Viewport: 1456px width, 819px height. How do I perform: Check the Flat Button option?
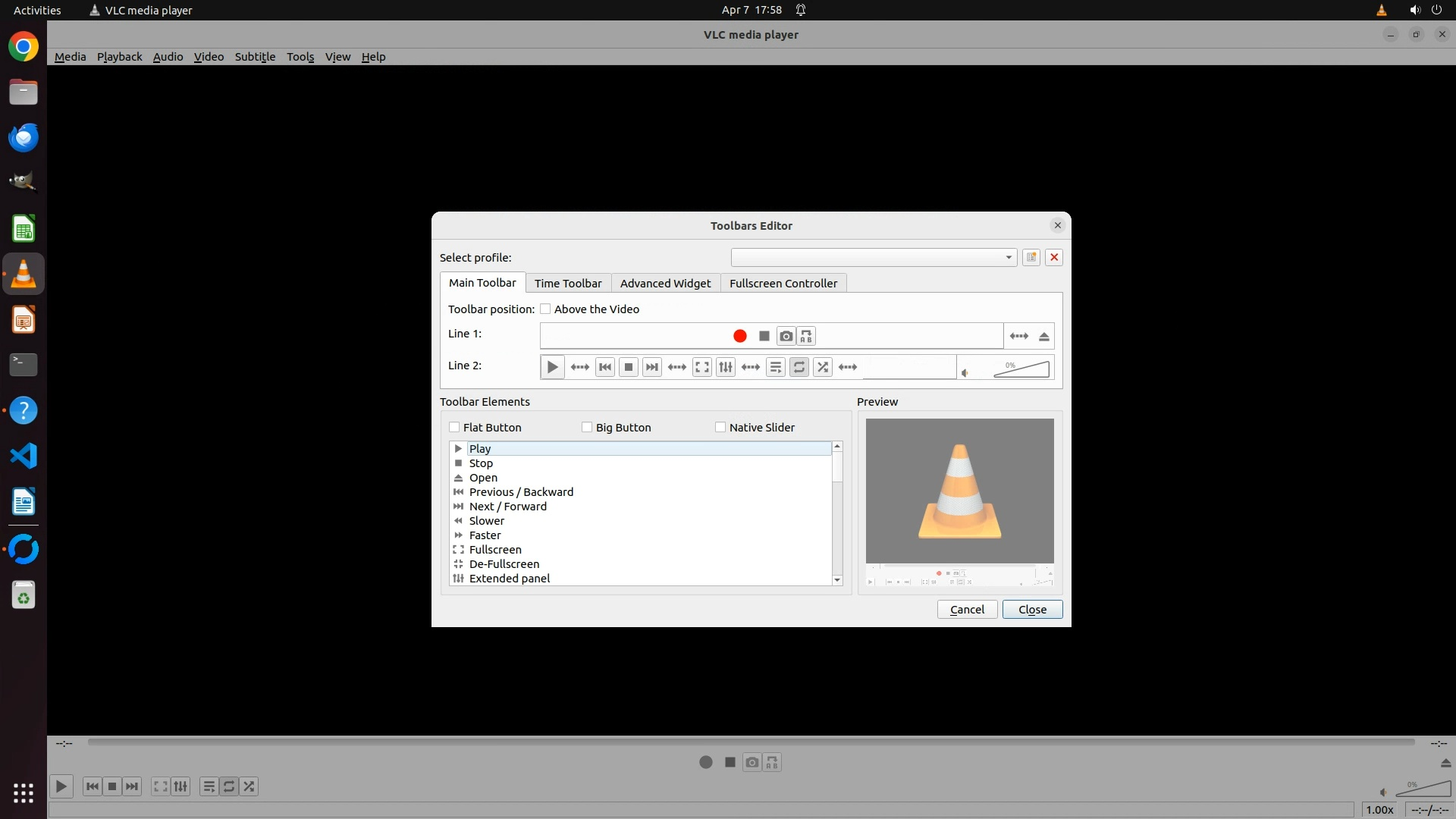tap(454, 427)
